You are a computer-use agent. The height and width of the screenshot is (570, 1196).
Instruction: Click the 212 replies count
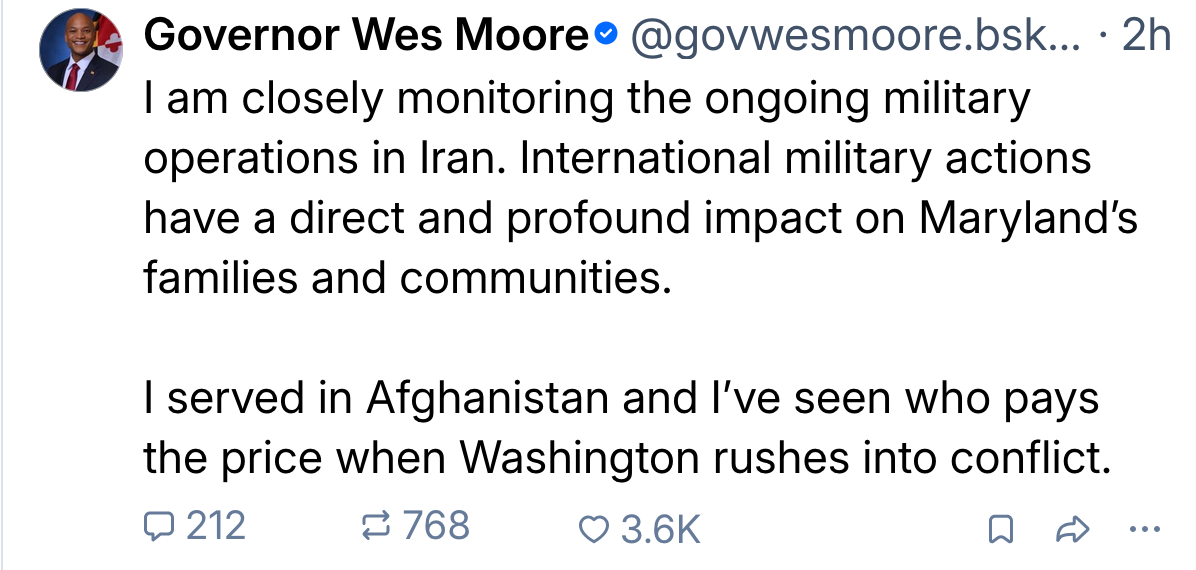coord(216,526)
